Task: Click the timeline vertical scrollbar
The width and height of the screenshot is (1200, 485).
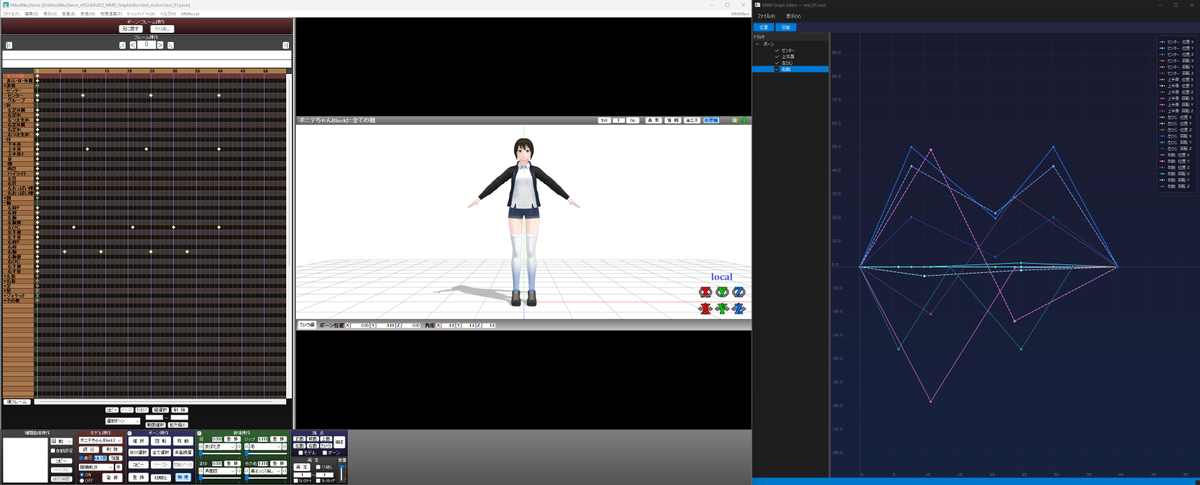Action: click(x=289, y=237)
